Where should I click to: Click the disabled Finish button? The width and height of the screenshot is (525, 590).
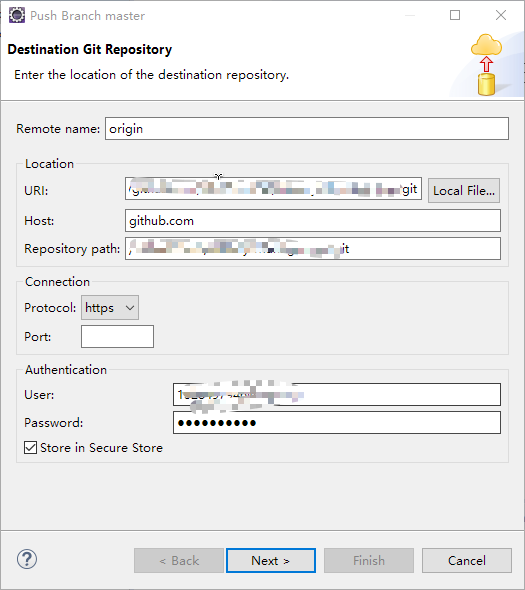pyautogui.click(x=369, y=561)
